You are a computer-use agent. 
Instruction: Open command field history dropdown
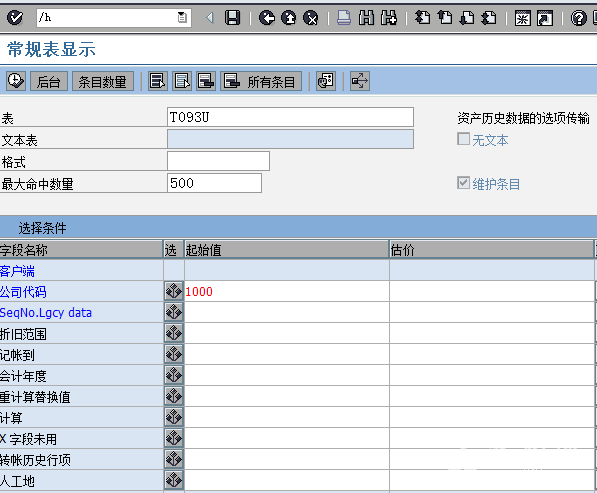(182, 18)
